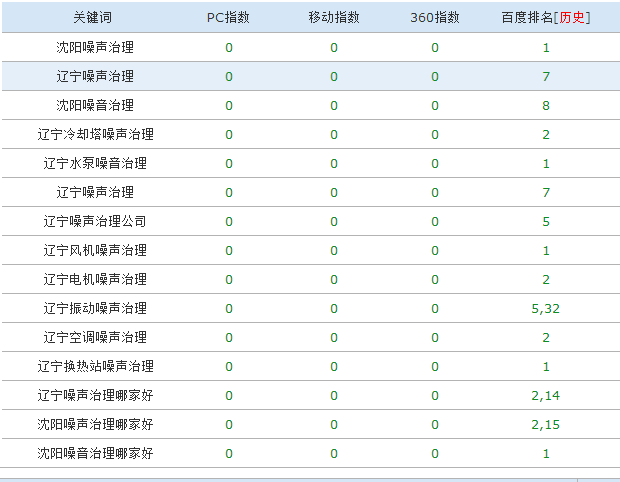The width and height of the screenshot is (620, 482).
Task: Select keyword 辽宁电机噪声治理
Action: 95,279
